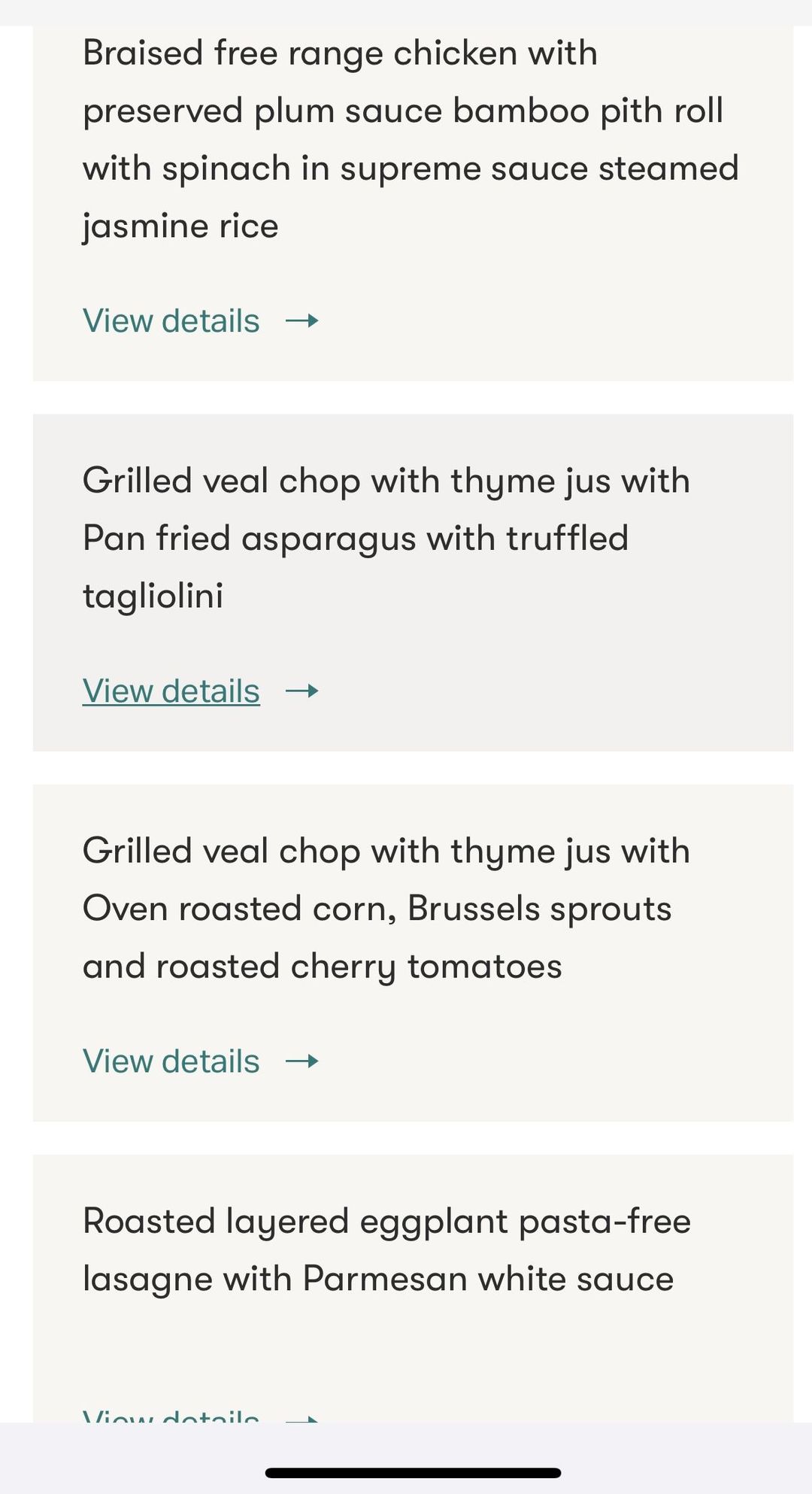Tap 'lasagne with Parmesan white sauce' line
The width and height of the screenshot is (812, 1494).
[x=378, y=1280]
